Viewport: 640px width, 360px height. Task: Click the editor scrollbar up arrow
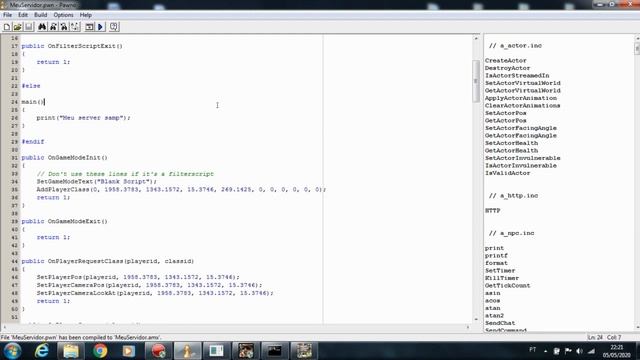coord(476,38)
